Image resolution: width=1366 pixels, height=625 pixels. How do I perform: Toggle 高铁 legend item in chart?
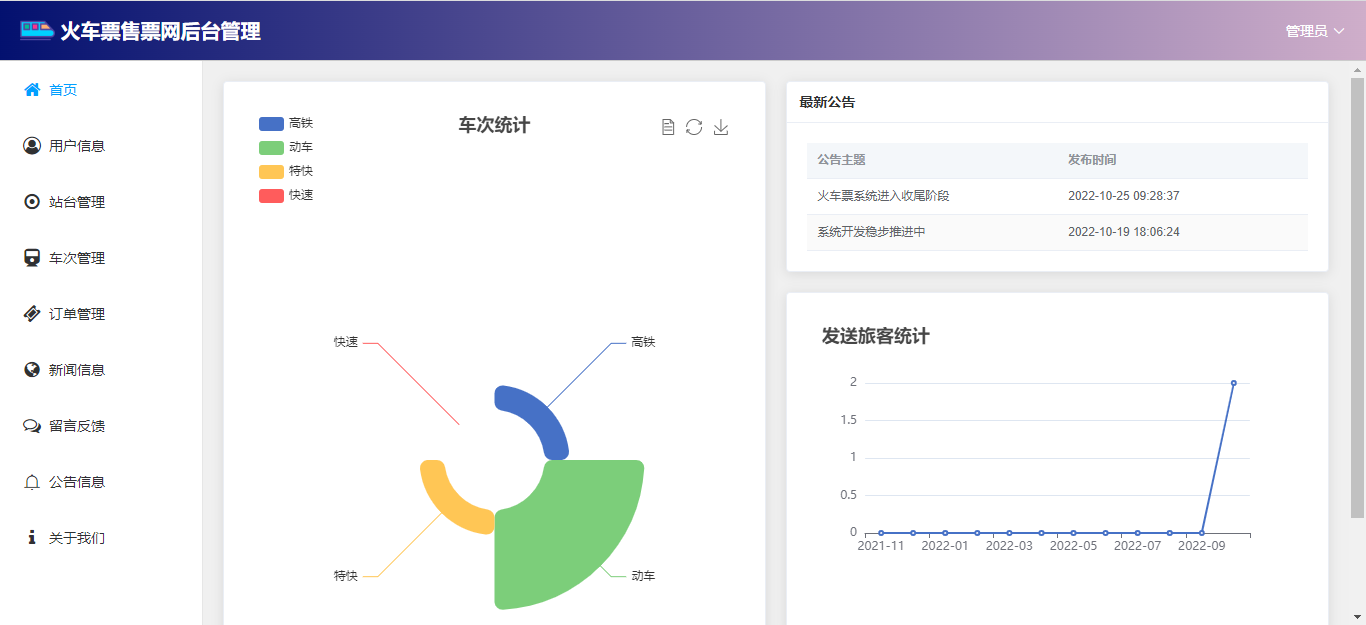(x=286, y=123)
